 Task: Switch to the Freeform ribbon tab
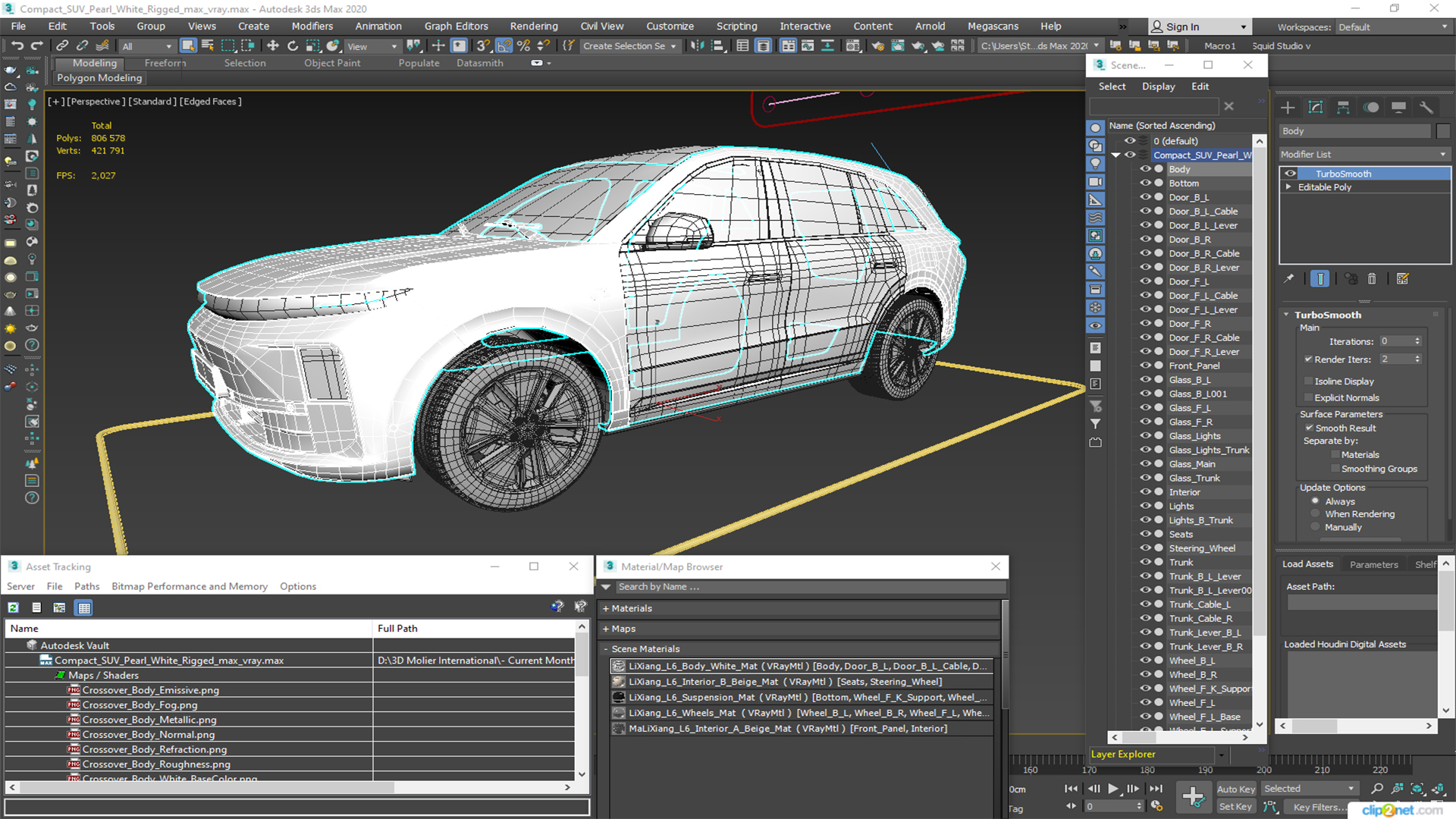coord(165,63)
